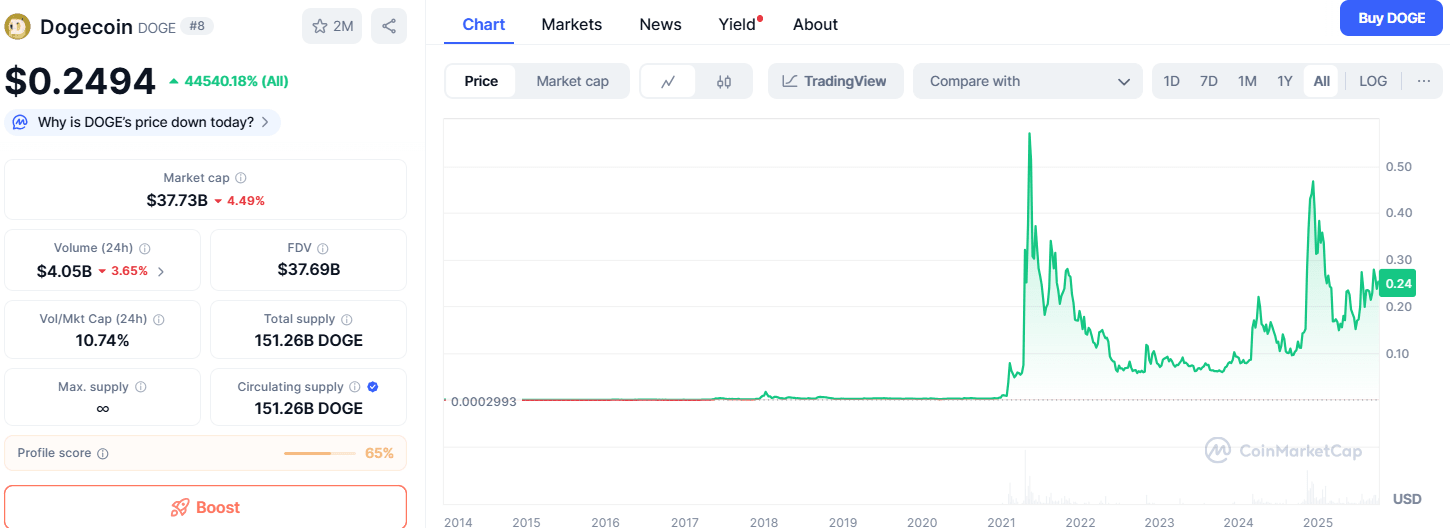Toggle chart to Market cap view
Screen dimensions: 1450x528
tap(572, 81)
